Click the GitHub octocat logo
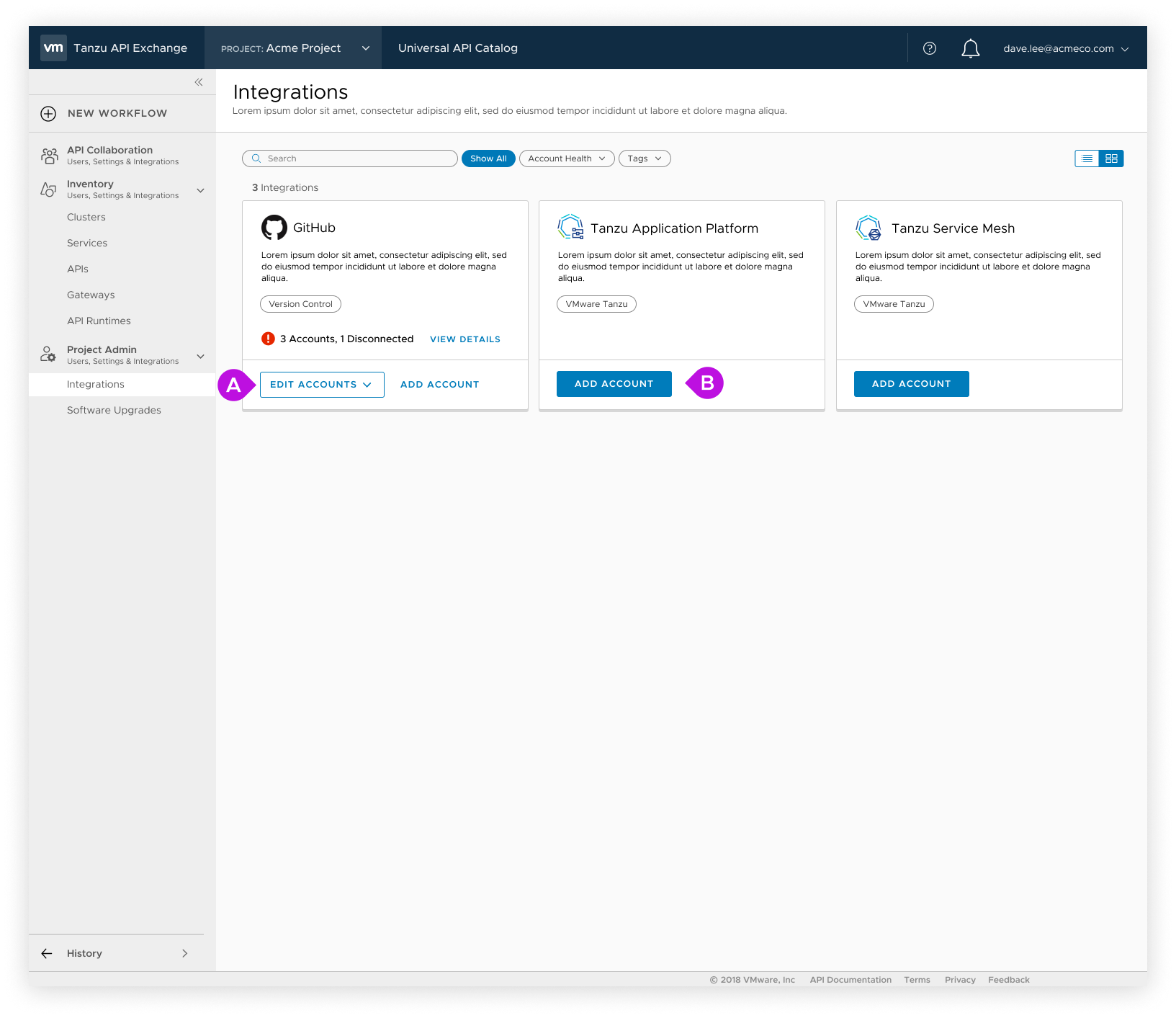The image size is (1176, 1018). click(274, 228)
